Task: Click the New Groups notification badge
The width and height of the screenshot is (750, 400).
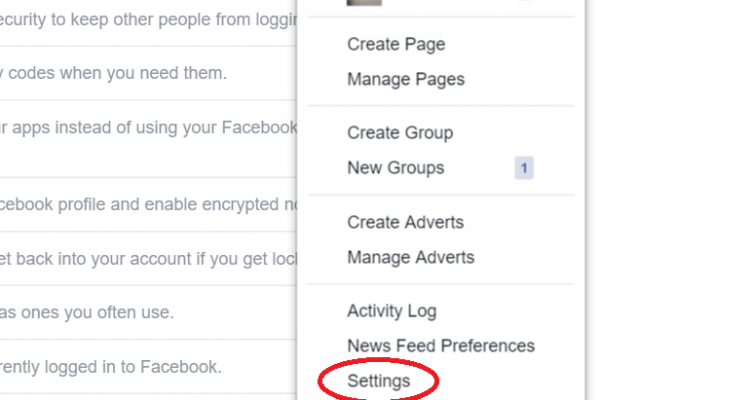Action: pyautogui.click(x=524, y=168)
